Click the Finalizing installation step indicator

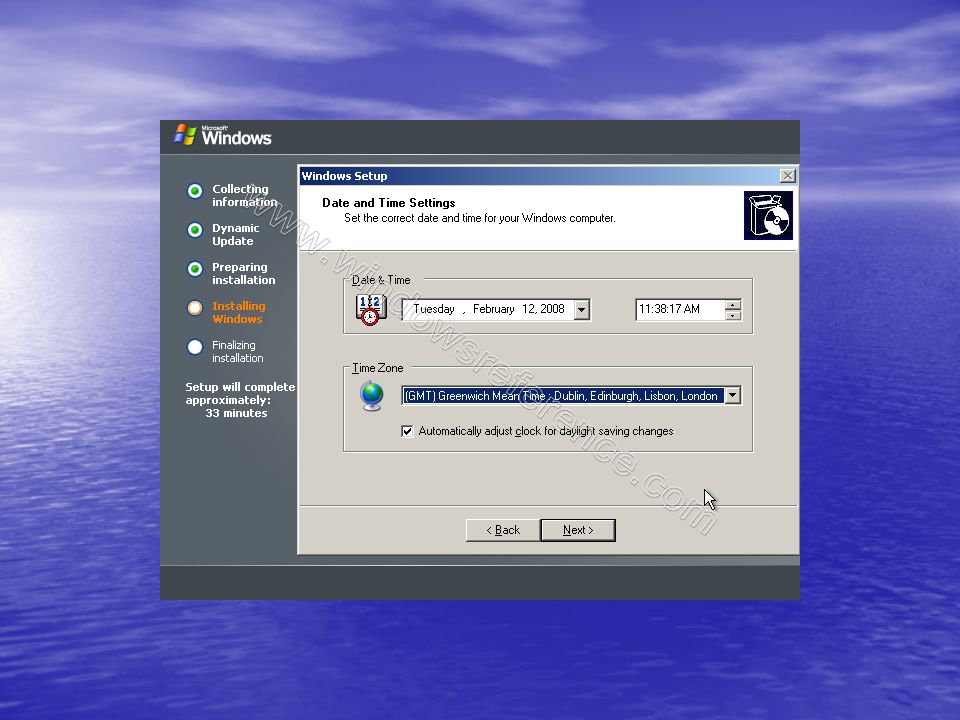pos(195,347)
